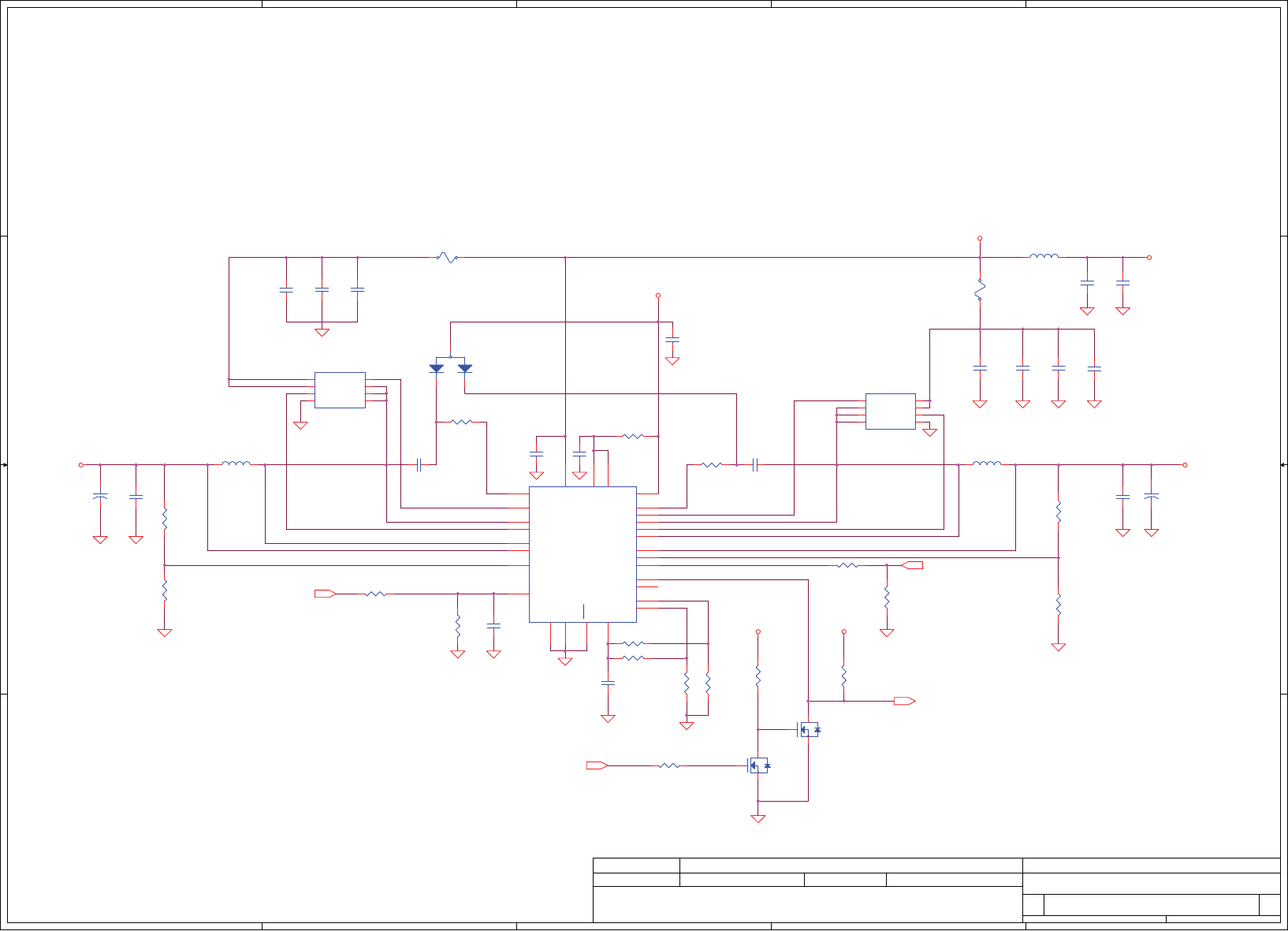
Task: Select the ground symbol beneath the lower MOSFET
Action: (758, 818)
